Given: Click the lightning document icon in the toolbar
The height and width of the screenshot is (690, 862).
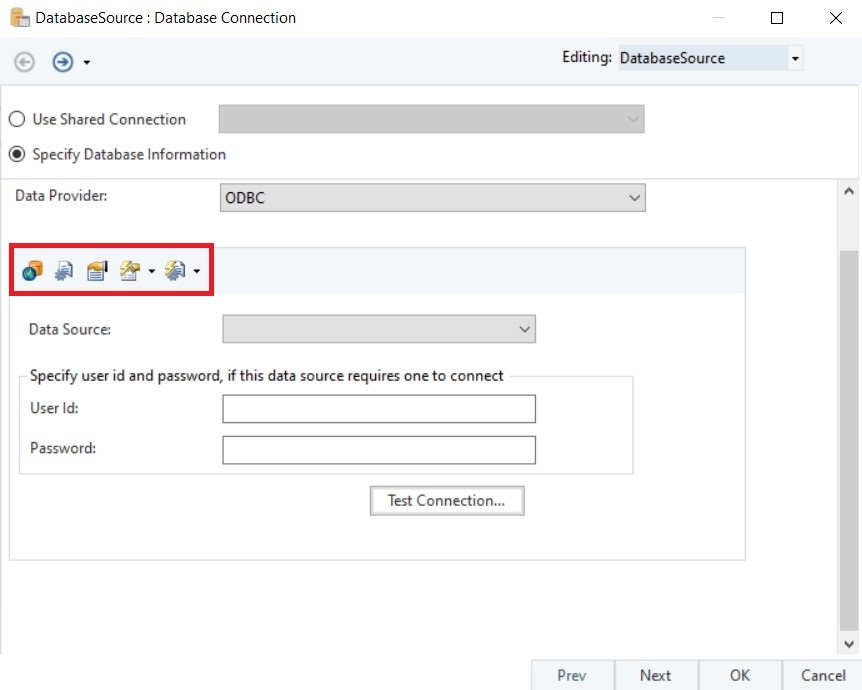Looking at the screenshot, I should 130,271.
